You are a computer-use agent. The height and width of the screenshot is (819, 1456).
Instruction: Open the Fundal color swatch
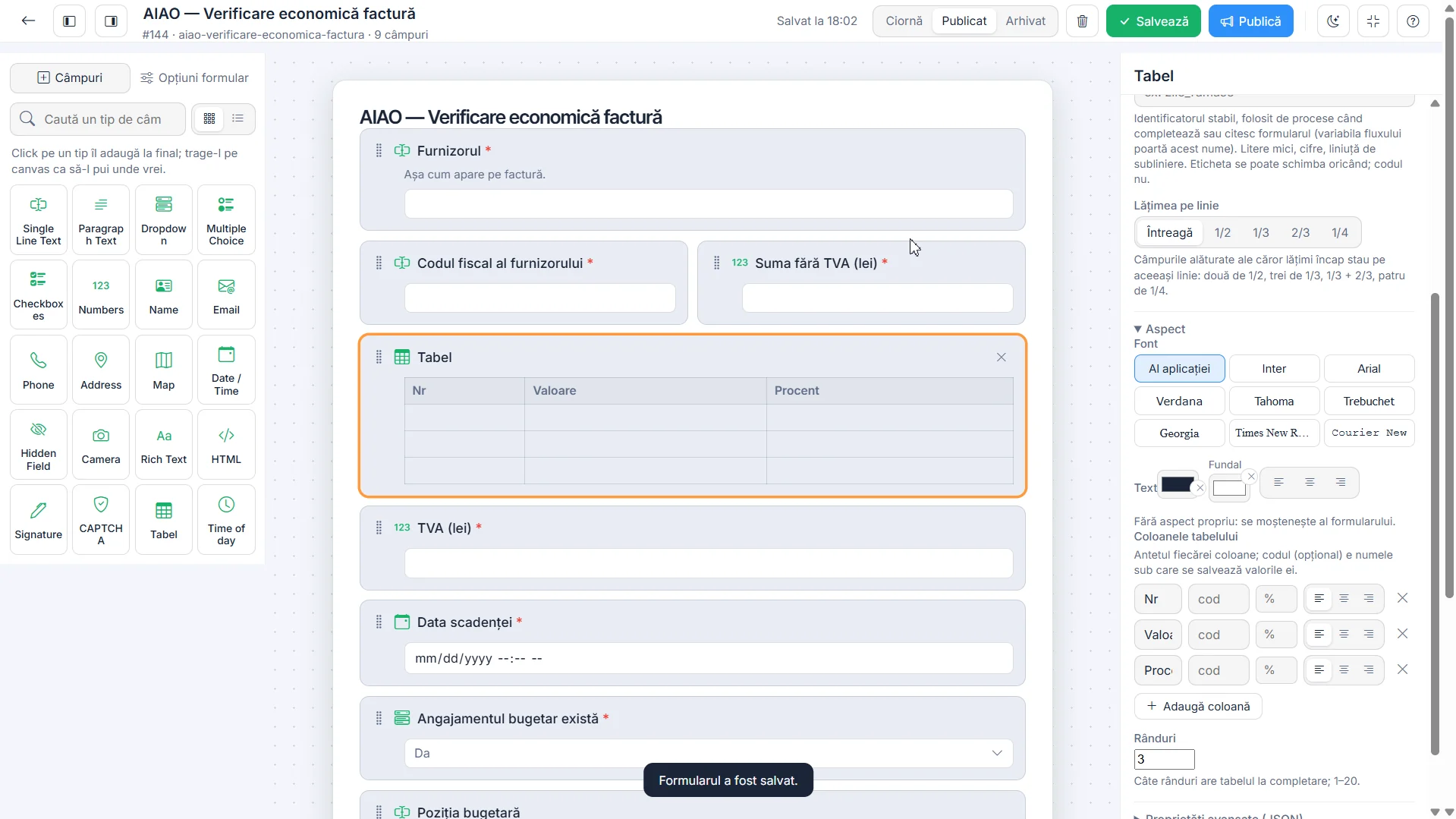(1229, 488)
